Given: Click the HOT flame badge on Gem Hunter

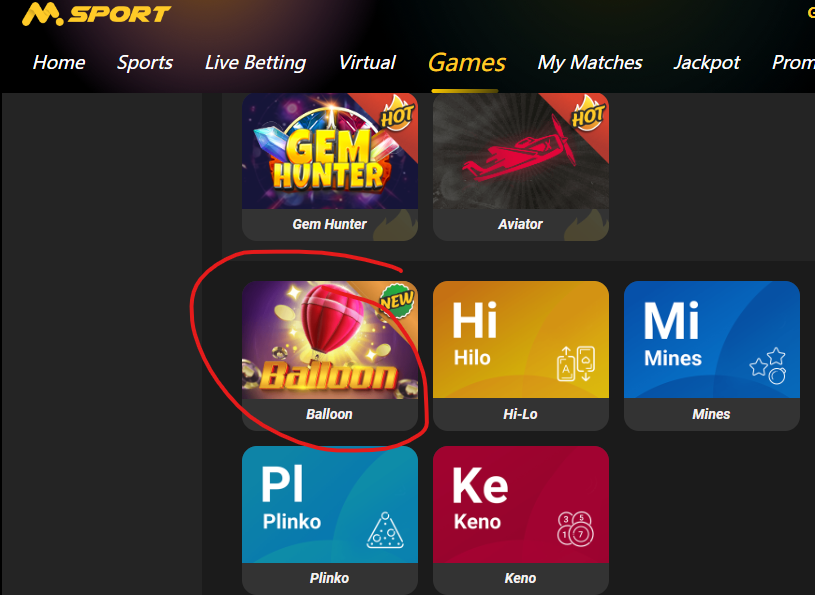Looking at the screenshot, I should (398, 113).
